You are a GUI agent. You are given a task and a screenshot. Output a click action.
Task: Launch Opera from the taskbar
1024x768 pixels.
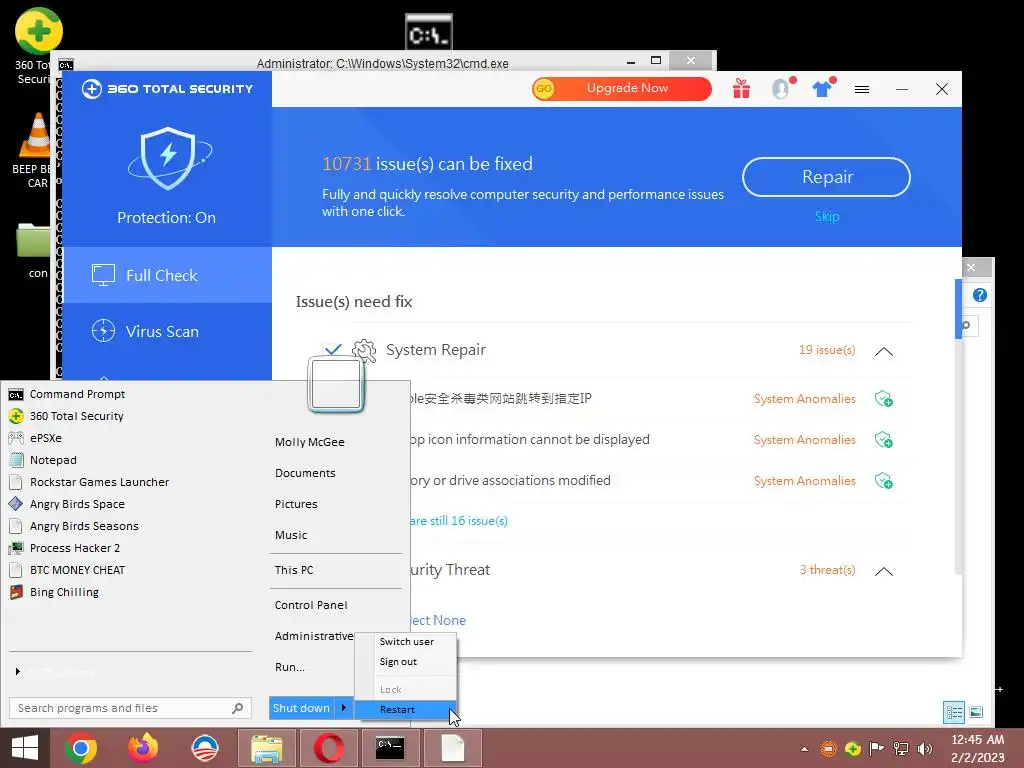[x=328, y=748]
